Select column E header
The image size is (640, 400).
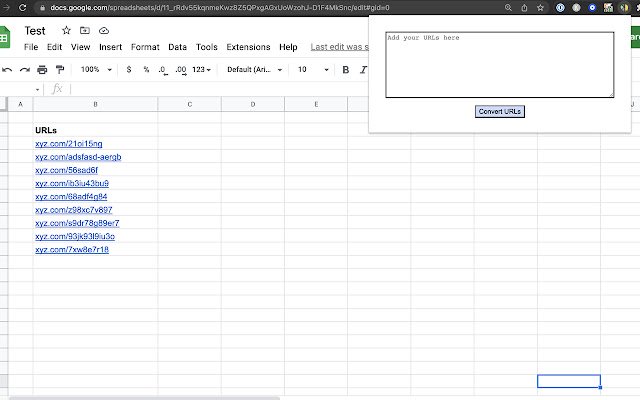pos(316,104)
